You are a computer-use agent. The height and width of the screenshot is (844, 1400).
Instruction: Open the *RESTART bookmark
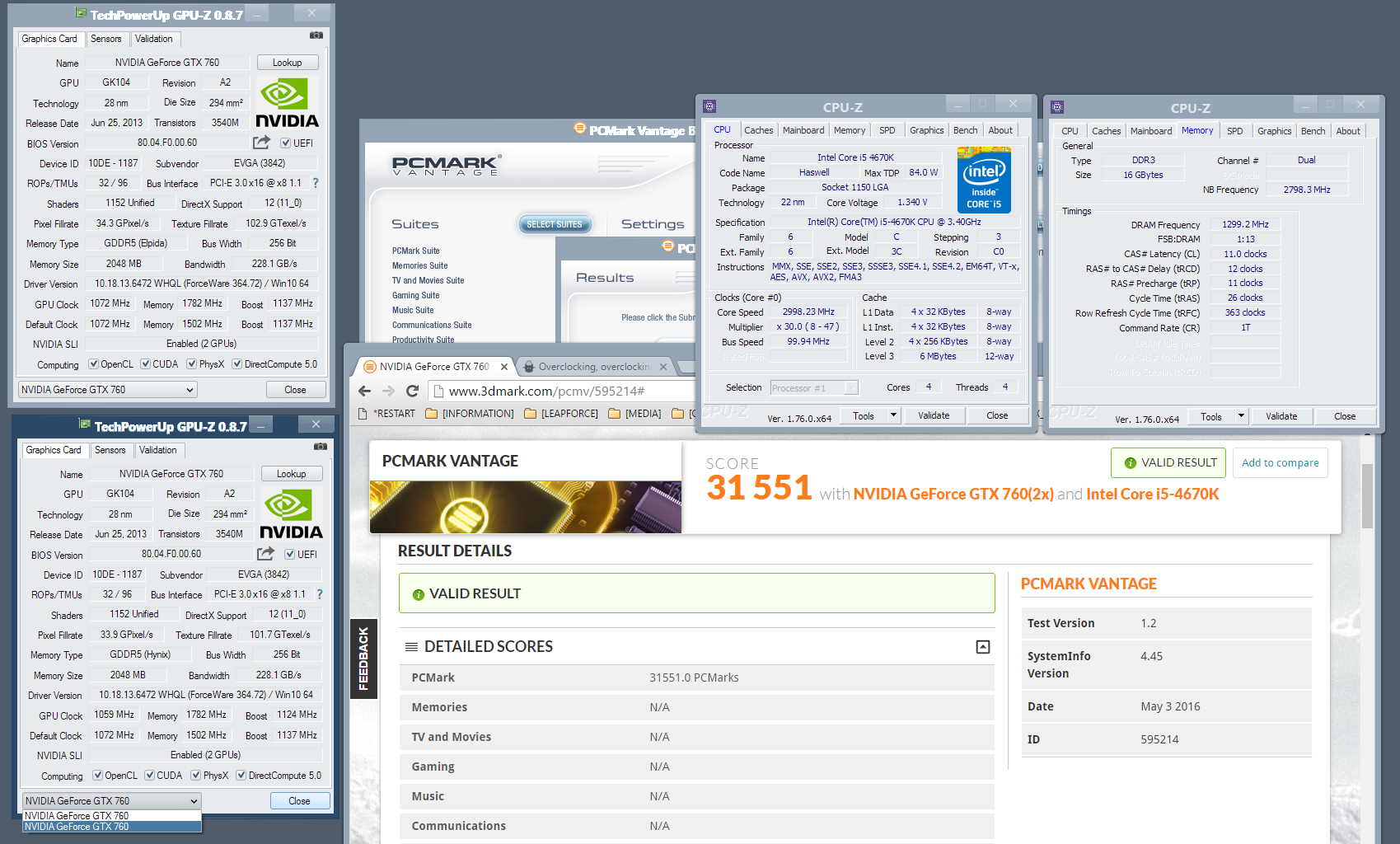point(387,414)
